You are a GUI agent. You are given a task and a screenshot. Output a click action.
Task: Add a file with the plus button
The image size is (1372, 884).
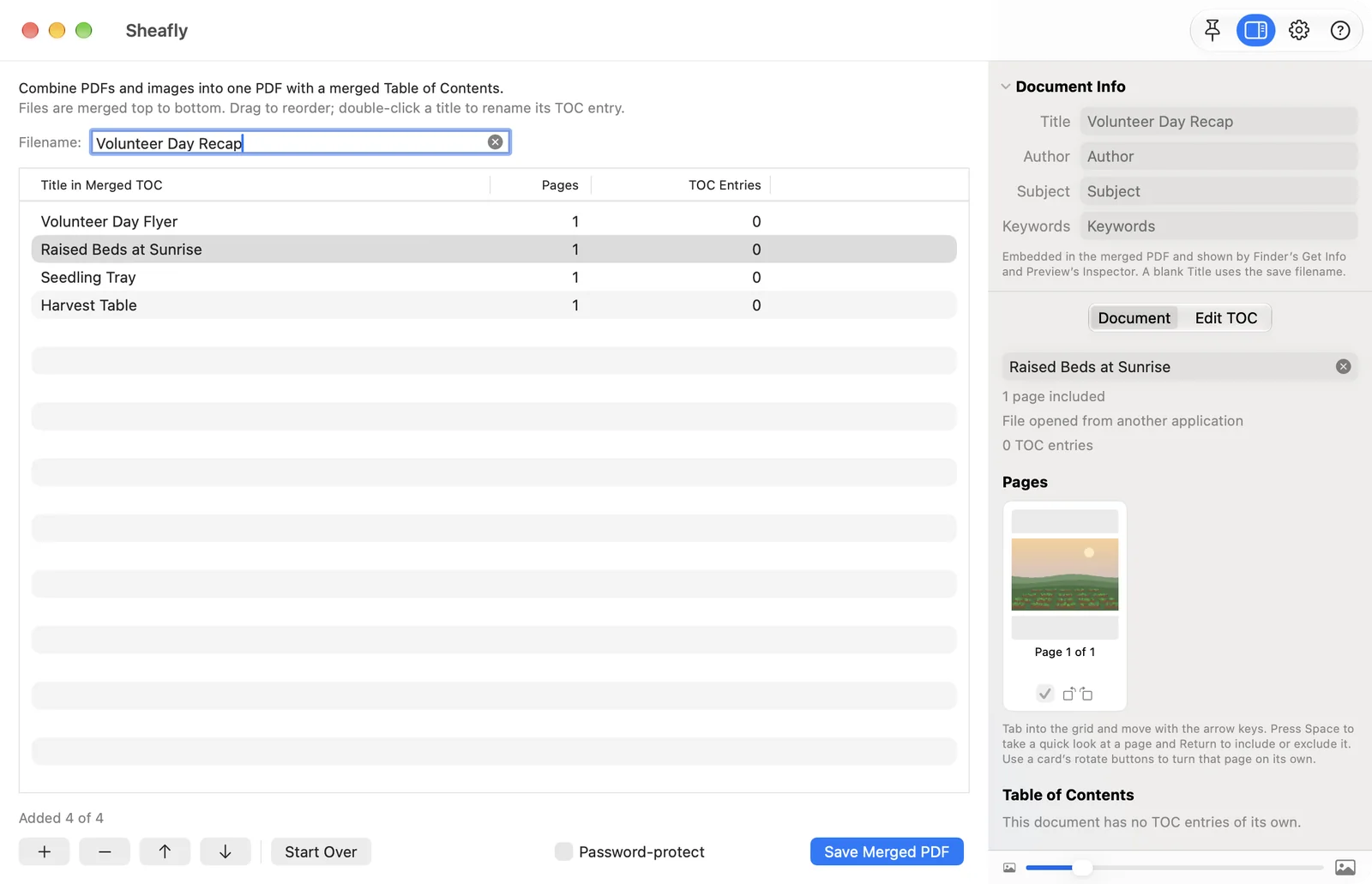coord(45,851)
